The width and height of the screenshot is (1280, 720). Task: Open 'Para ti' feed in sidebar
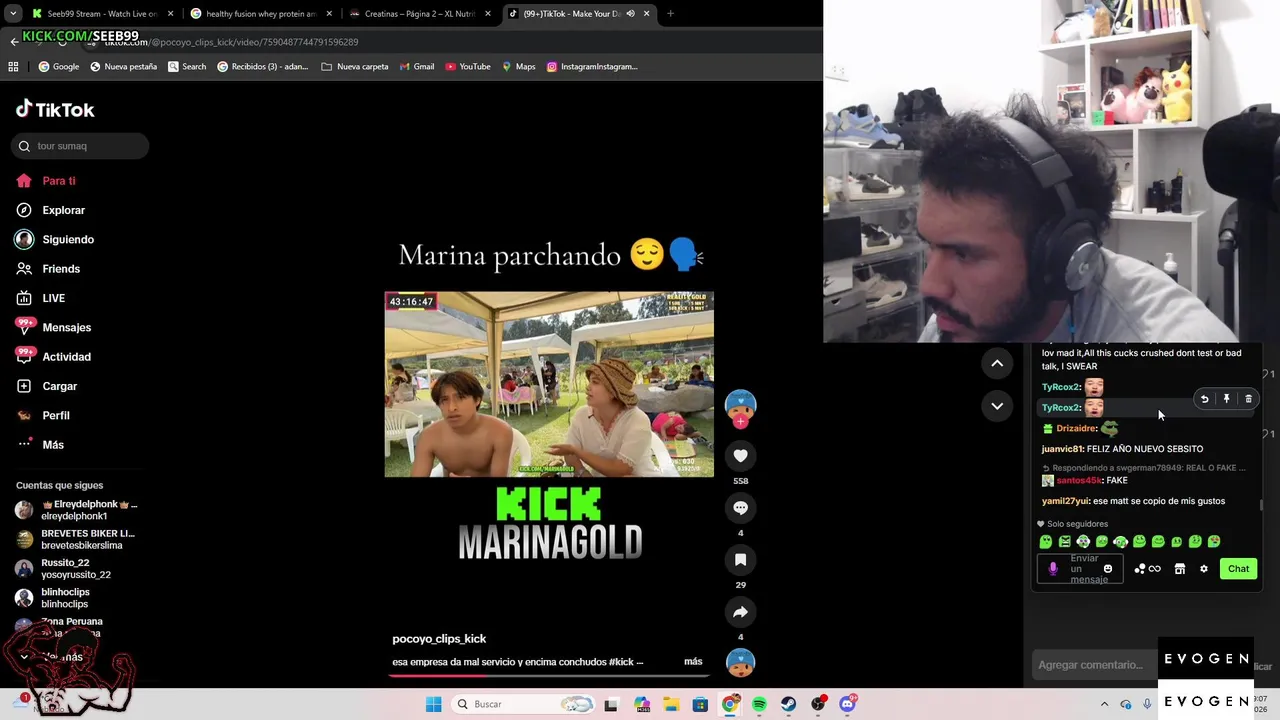tap(46, 181)
